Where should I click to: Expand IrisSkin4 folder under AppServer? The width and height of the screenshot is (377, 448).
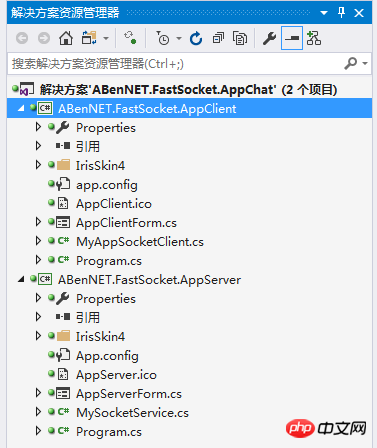(x=38, y=336)
